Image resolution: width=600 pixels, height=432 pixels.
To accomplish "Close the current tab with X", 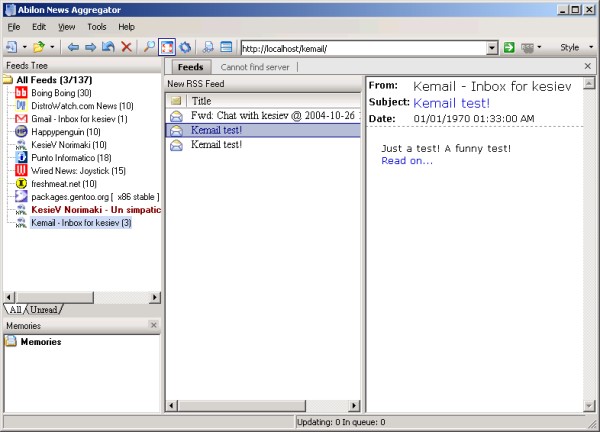I will click(588, 66).
